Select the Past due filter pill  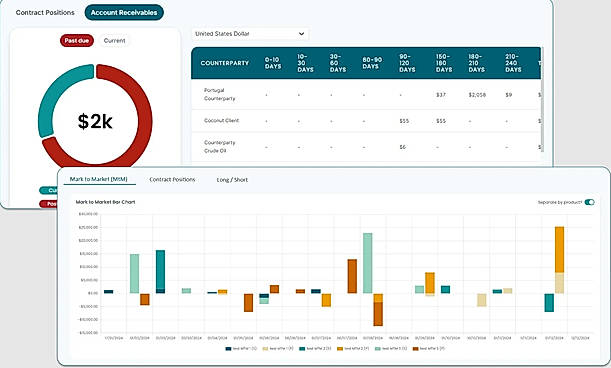pos(77,41)
